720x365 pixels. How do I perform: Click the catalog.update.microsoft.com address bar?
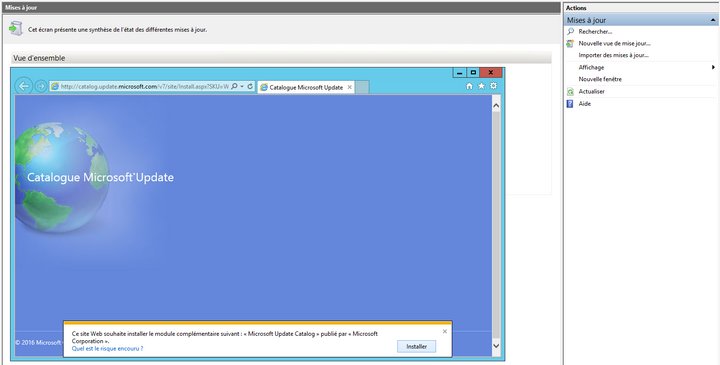145,86
